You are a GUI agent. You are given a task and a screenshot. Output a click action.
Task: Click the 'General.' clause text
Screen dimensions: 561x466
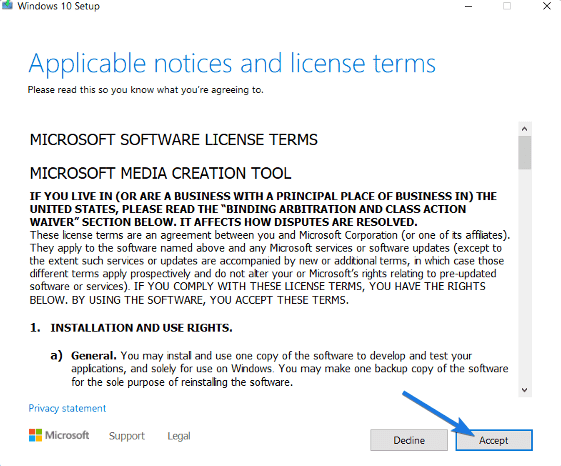tap(94, 356)
